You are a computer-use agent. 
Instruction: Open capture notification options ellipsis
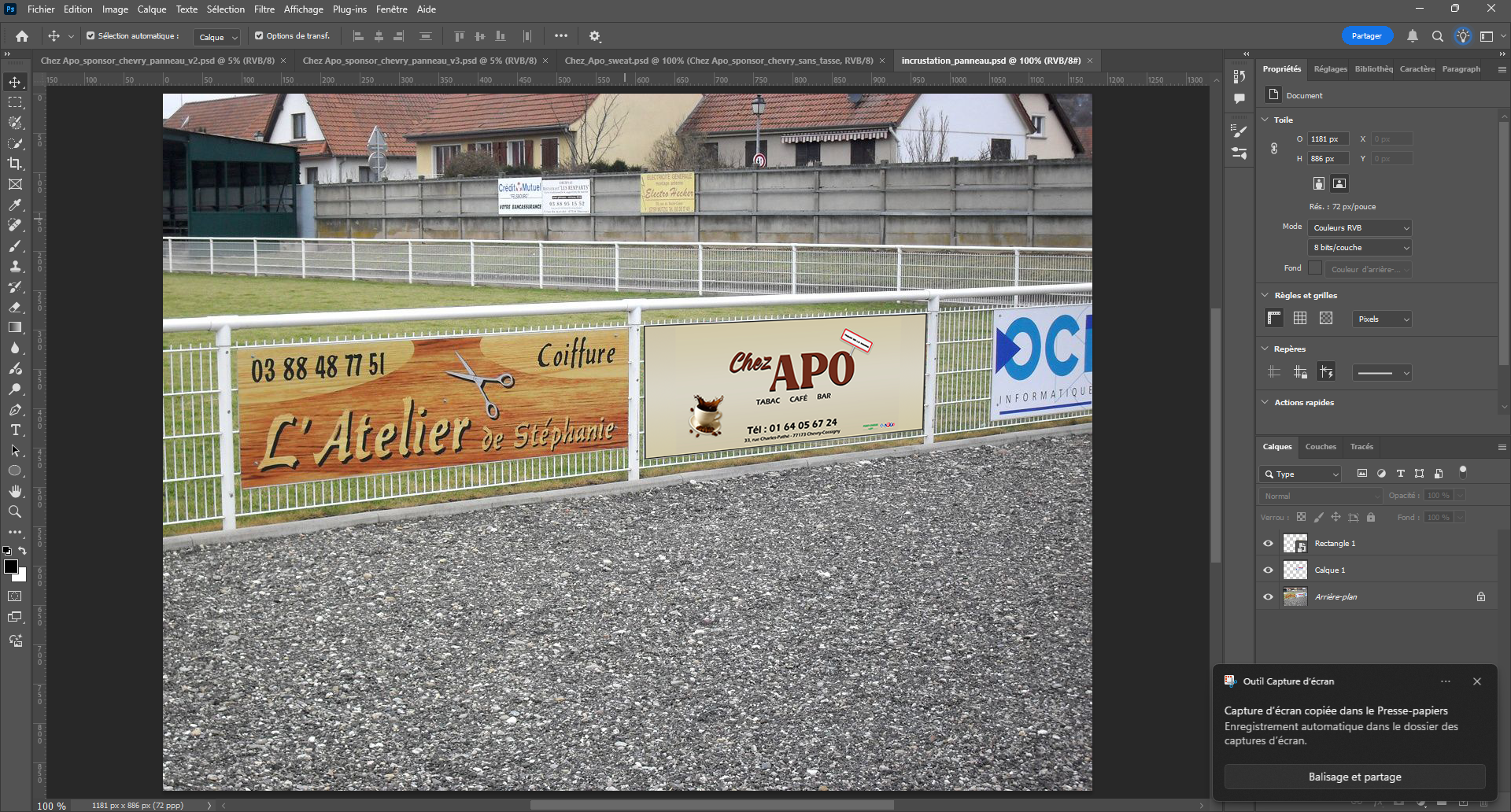[1446, 681]
